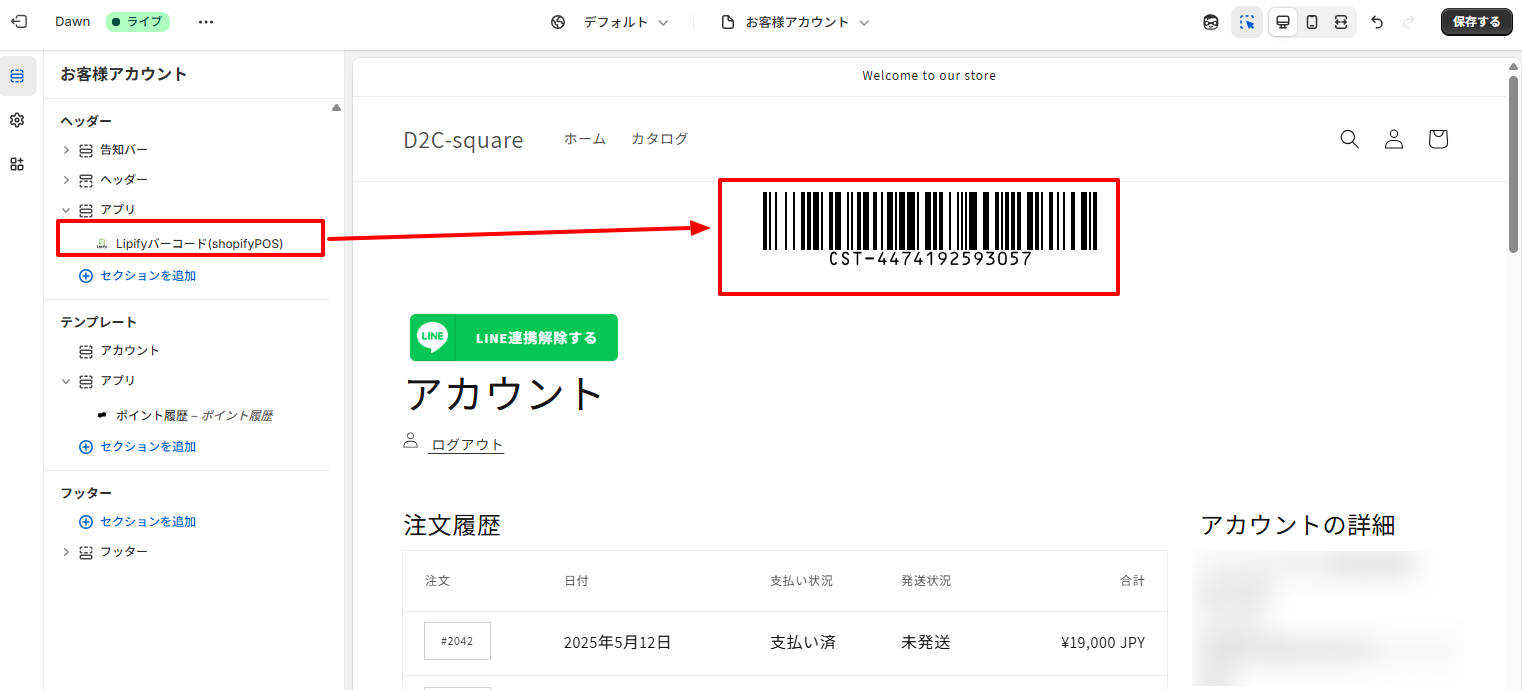Click the ¥19,000 JPY total cell
This screenshot has width=1522, height=690.
tap(1103, 642)
